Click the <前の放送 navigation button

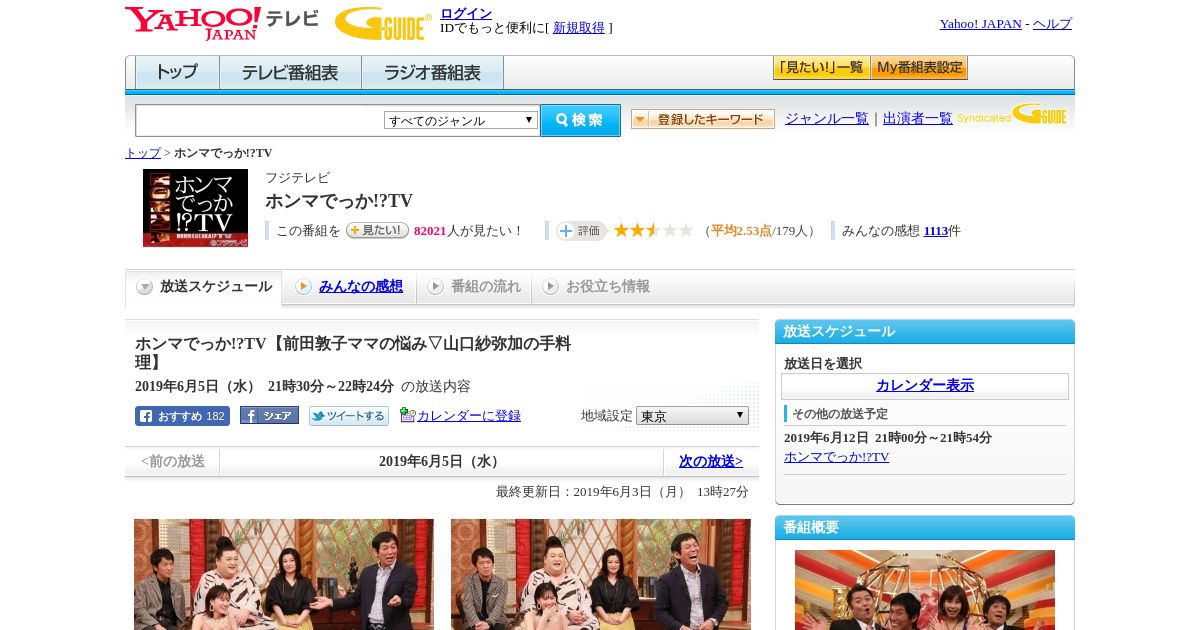[173, 462]
